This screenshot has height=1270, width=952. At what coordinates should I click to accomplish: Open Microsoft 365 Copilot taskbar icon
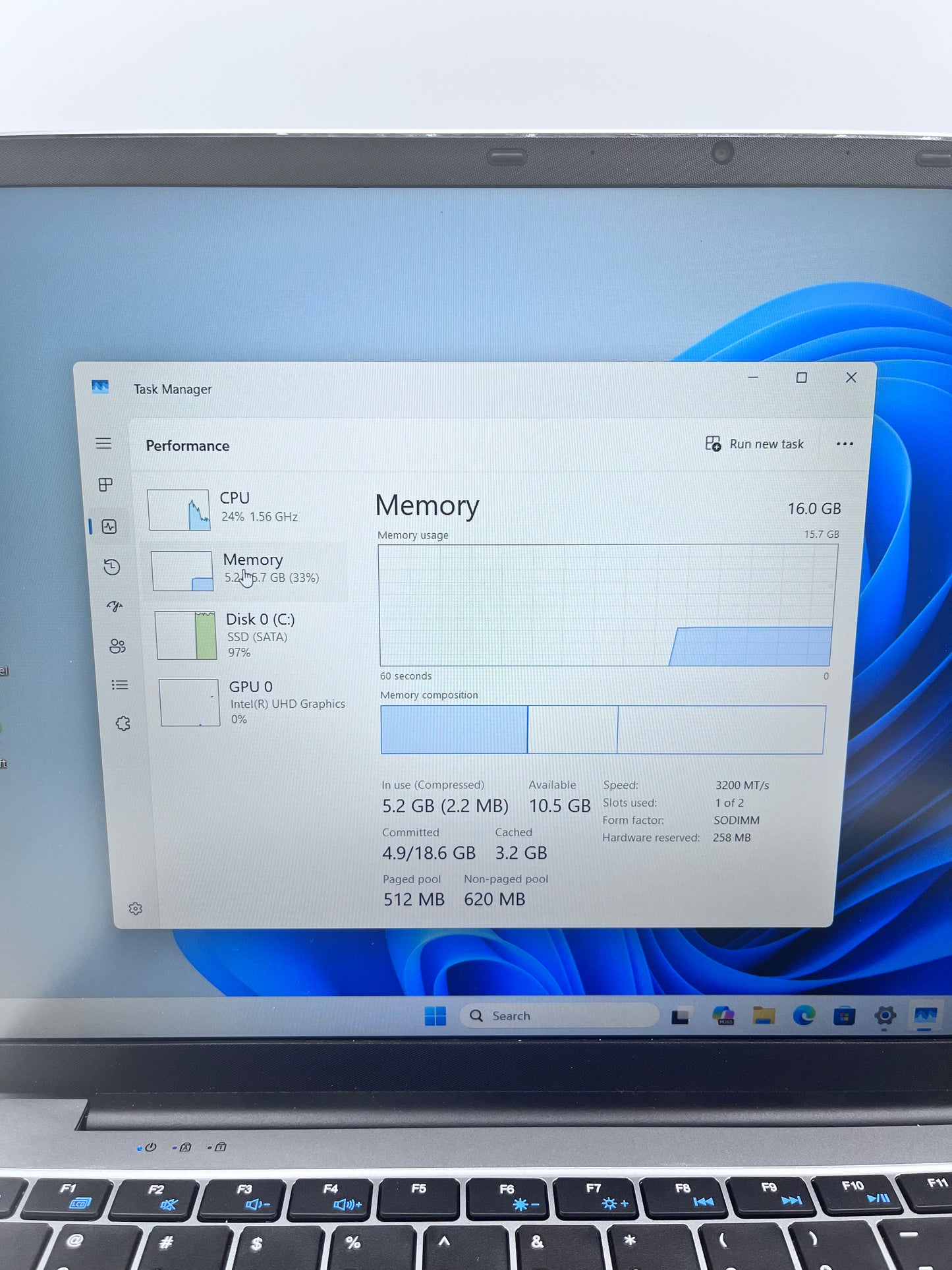click(723, 1016)
